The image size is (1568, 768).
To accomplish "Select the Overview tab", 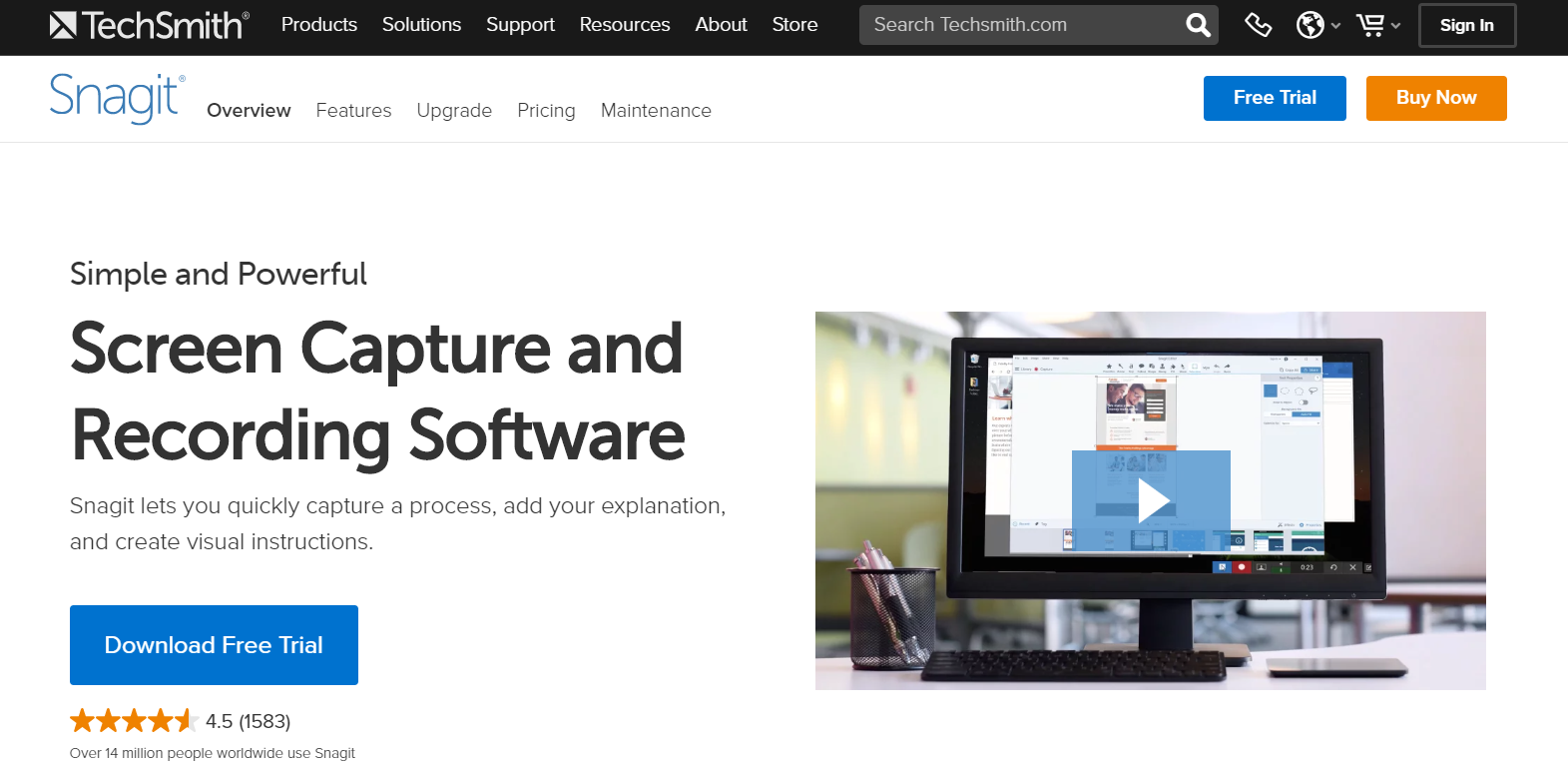I will 249,111.
